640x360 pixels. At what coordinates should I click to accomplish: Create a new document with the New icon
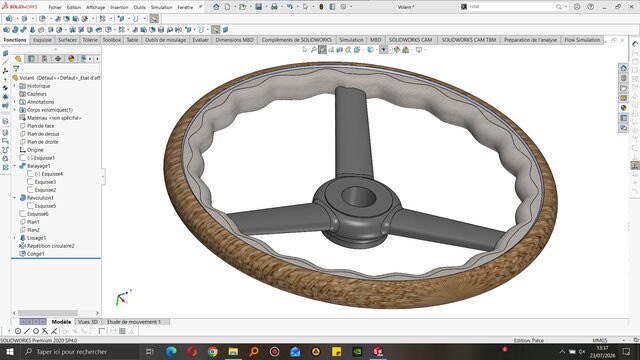(x=227, y=7)
